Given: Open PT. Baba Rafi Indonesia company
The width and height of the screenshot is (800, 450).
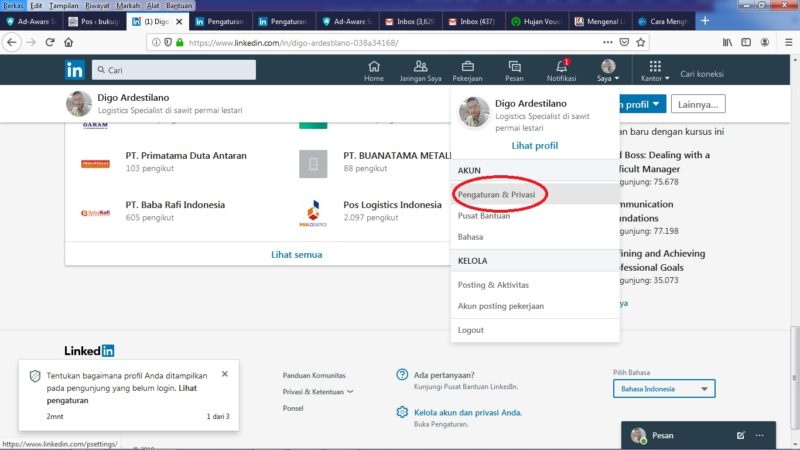Looking at the screenshot, I should coord(175,205).
